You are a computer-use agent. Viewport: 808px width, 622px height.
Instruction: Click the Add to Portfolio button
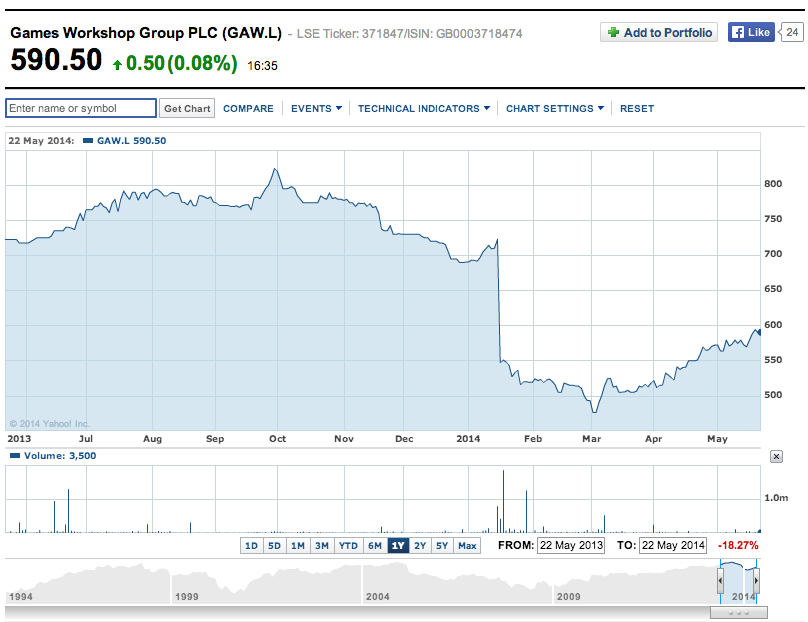tap(659, 32)
